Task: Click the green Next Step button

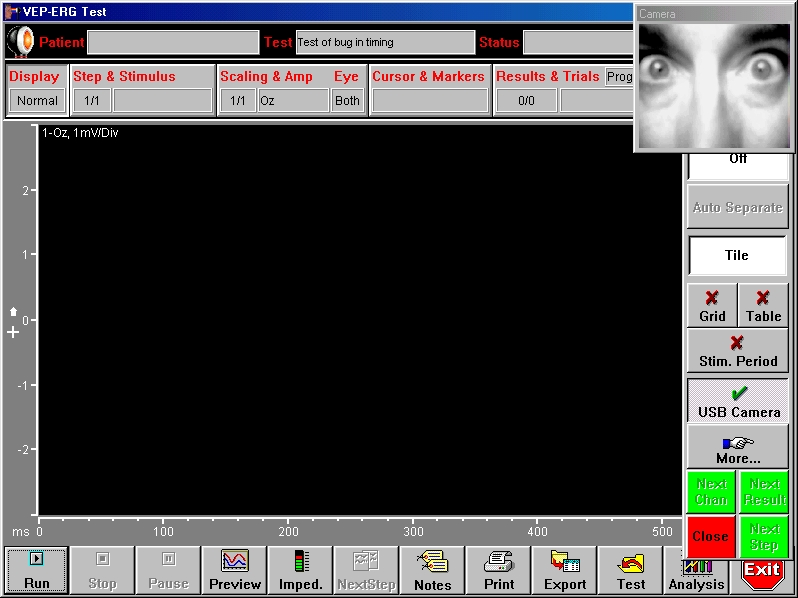Action: pyautogui.click(x=764, y=536)
